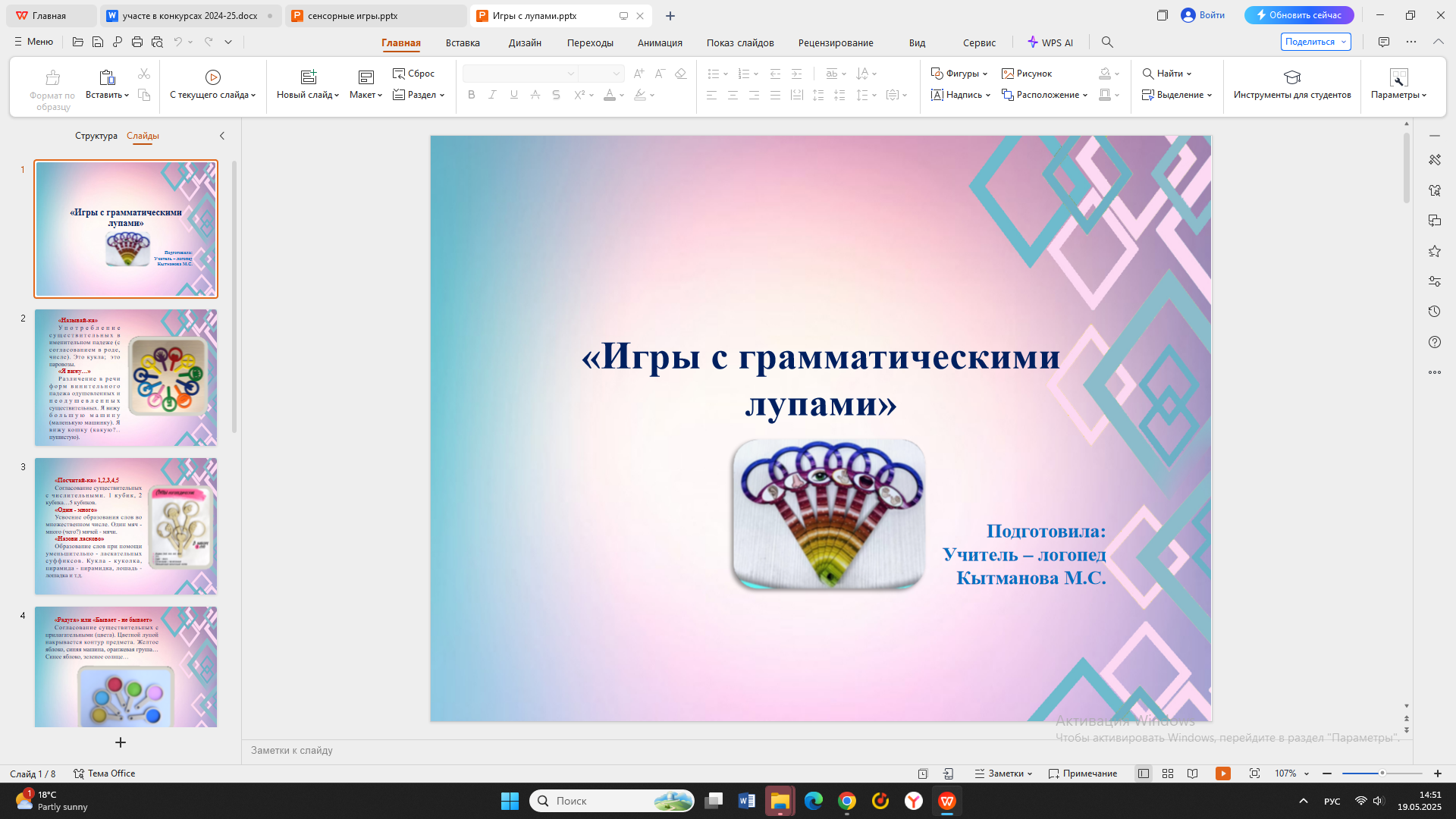This screenshot has width=1456, height=819.
Task: Switch to the Структура panel tab
Action: (96, 136)
